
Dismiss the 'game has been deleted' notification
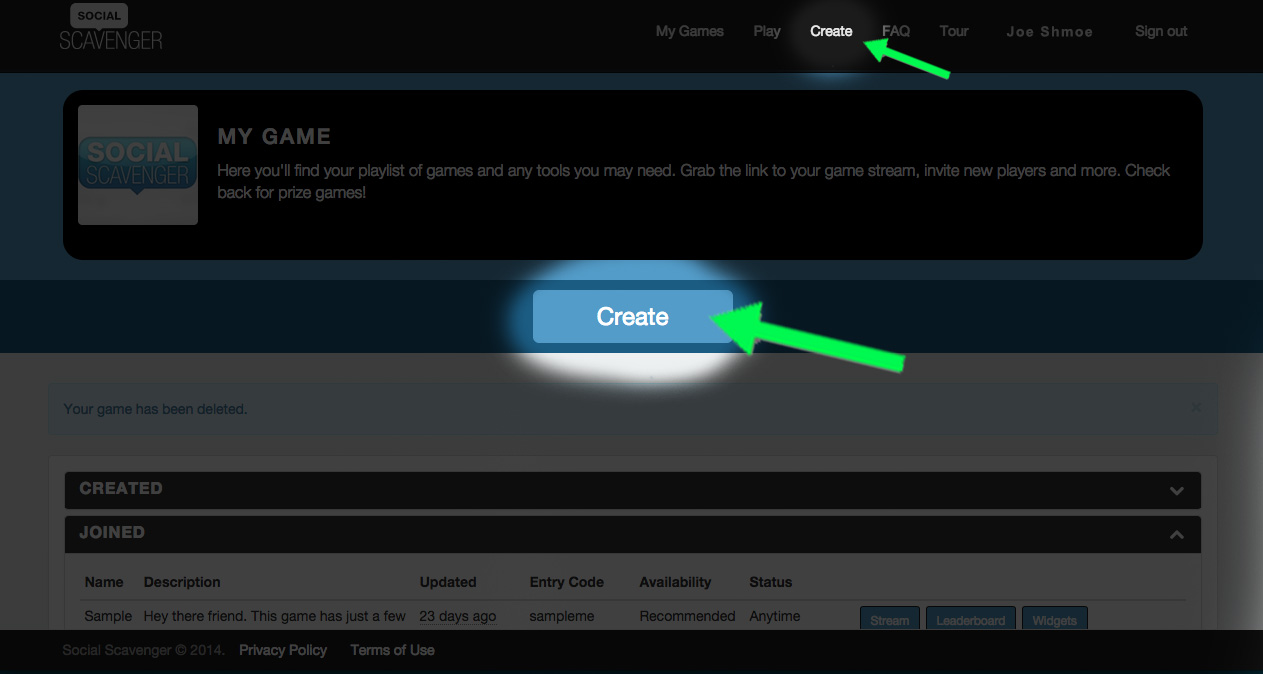coord(1196,408)
